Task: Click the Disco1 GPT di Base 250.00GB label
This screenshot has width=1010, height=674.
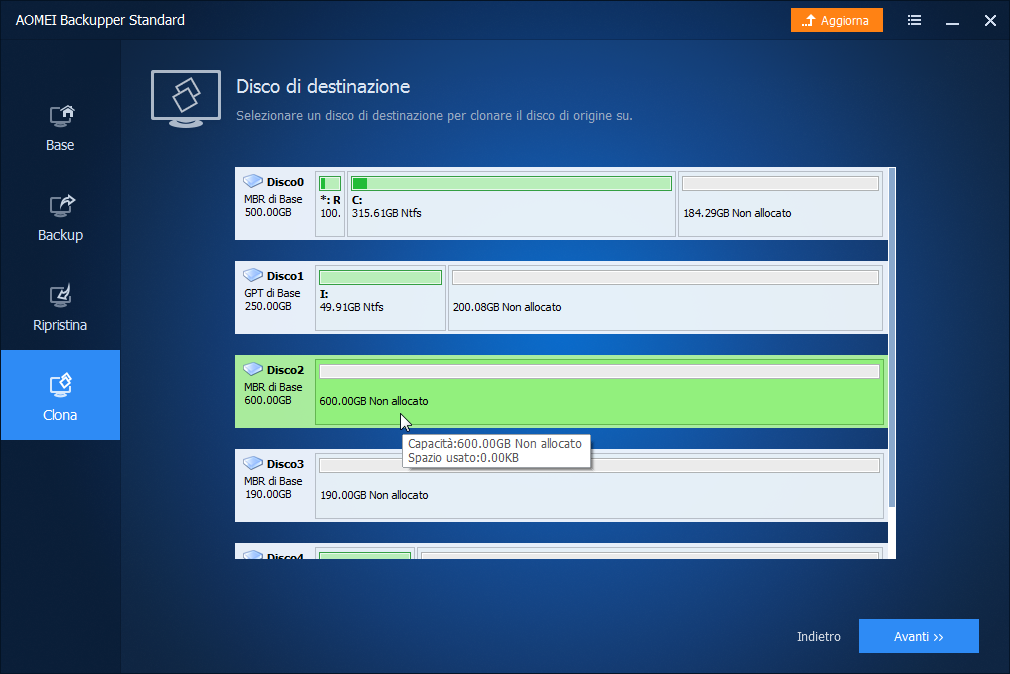Action: click(272, 300)
